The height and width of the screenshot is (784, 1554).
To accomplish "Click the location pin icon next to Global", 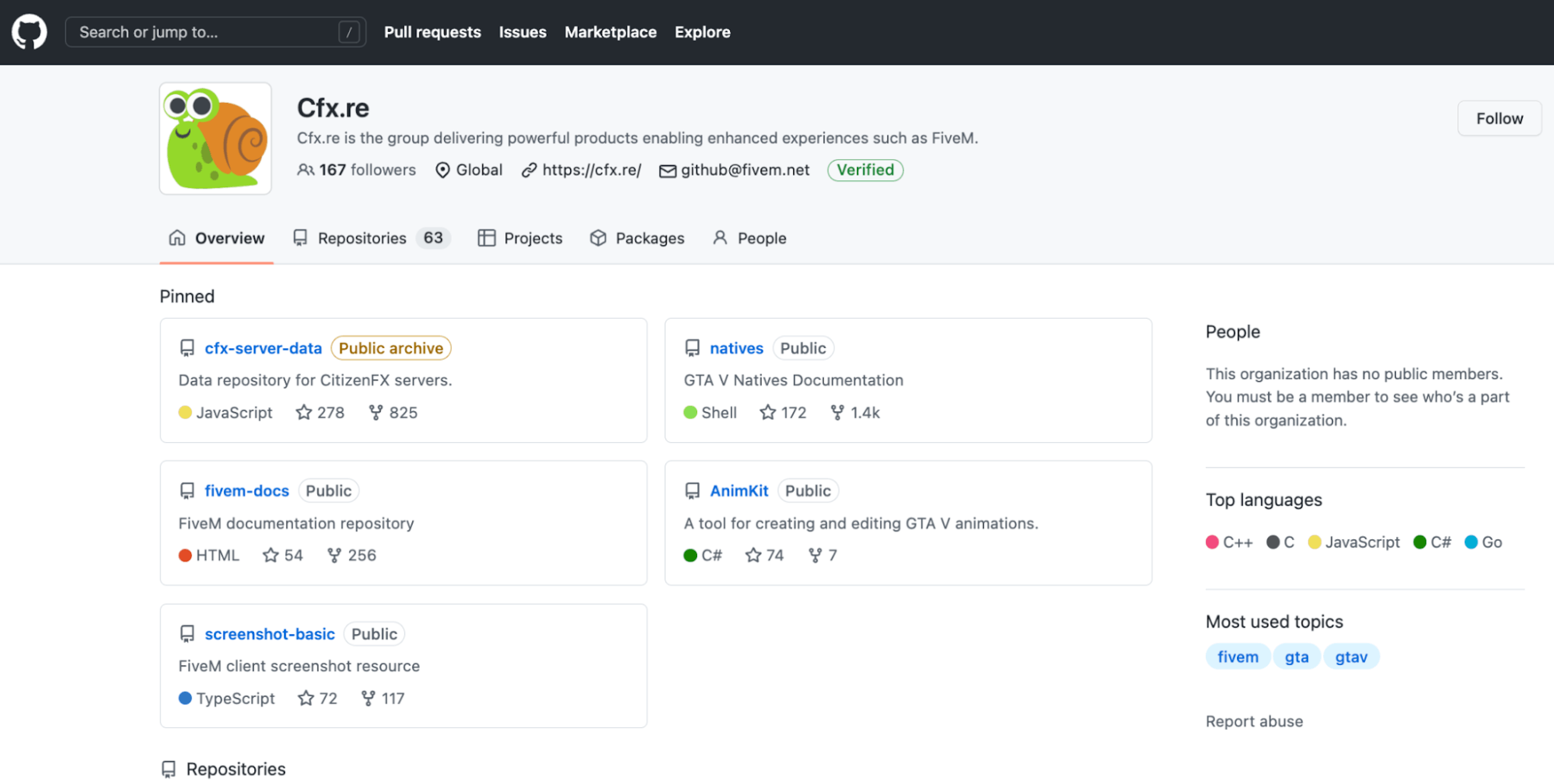I will tap(442, 170).
